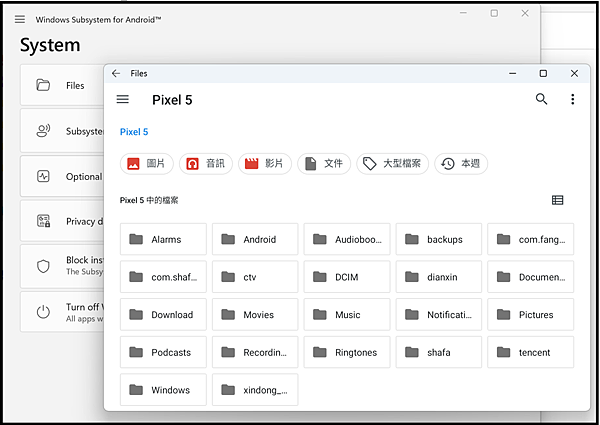Filter by 大型檔案 large files chip
The width and height of the screenshot is (600, 425).
point(392,164)
